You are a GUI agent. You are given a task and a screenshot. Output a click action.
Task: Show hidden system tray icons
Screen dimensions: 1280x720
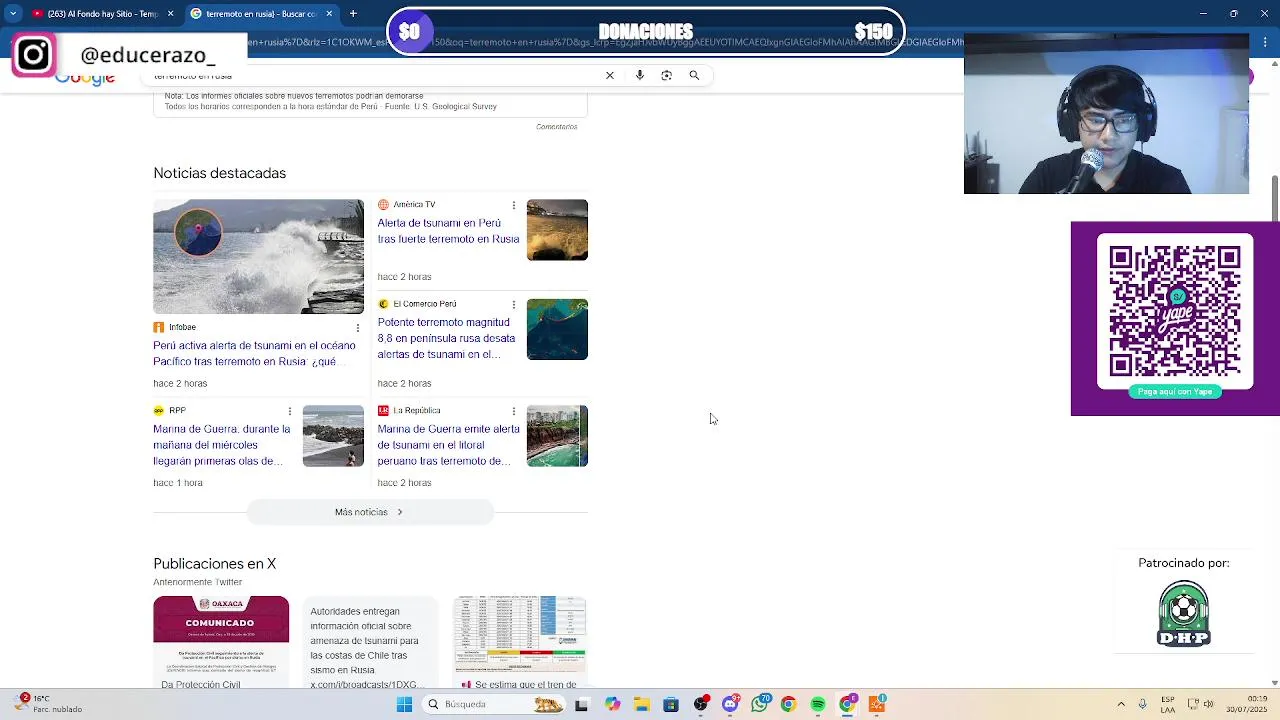click(1121, 704)
